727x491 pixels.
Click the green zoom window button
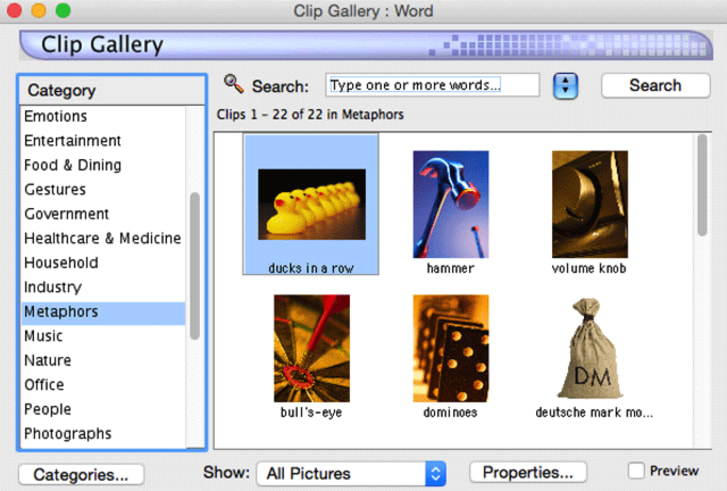[63, 10]
